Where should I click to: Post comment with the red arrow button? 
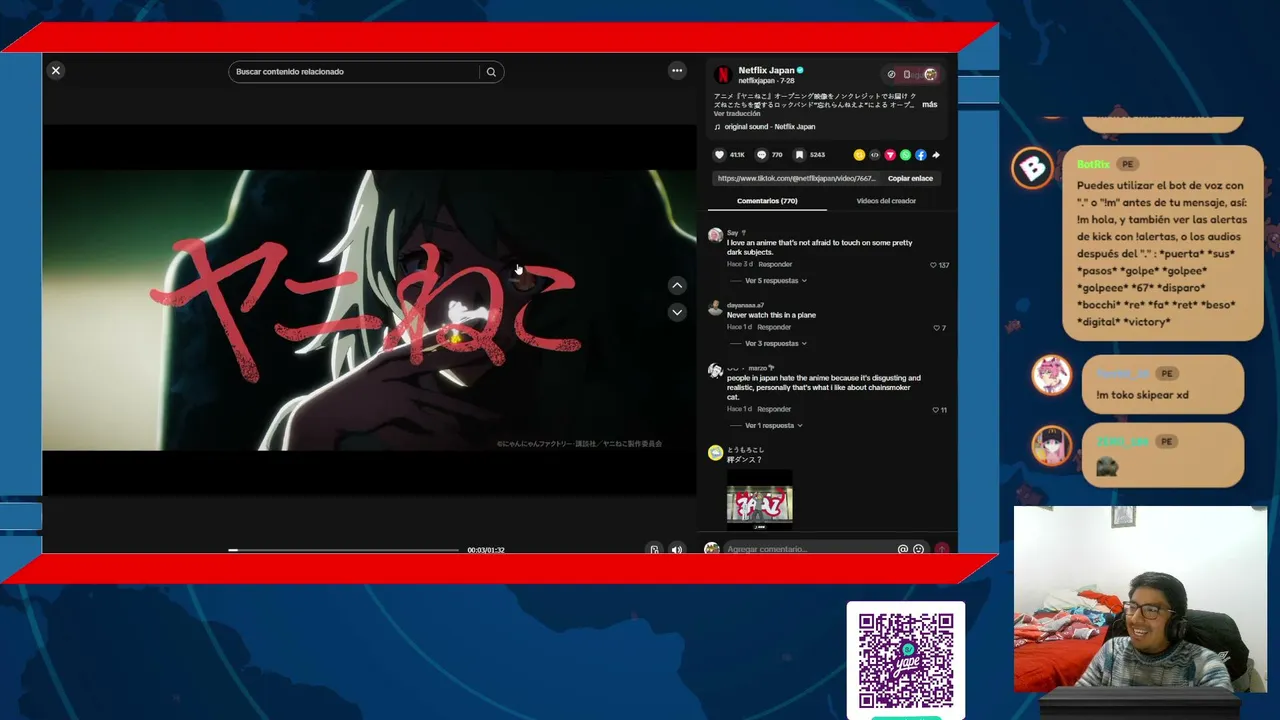pyautogui.click(x=941, y=549)
